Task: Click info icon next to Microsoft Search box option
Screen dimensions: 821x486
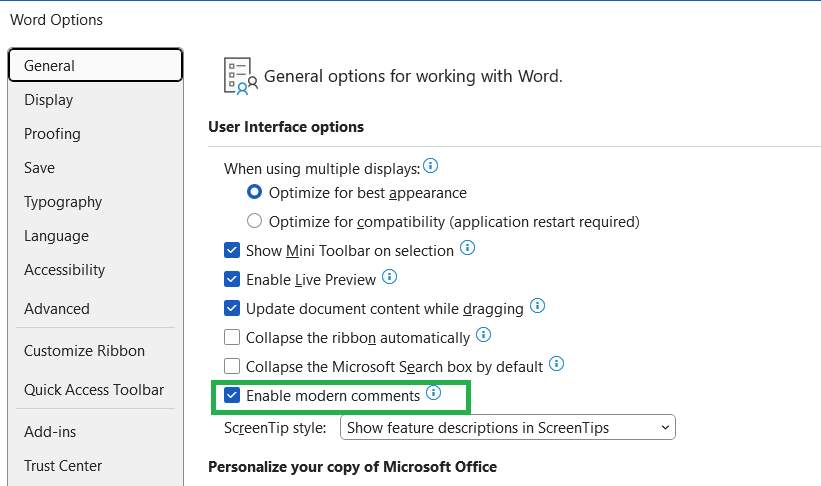Action: click(556, 364)
